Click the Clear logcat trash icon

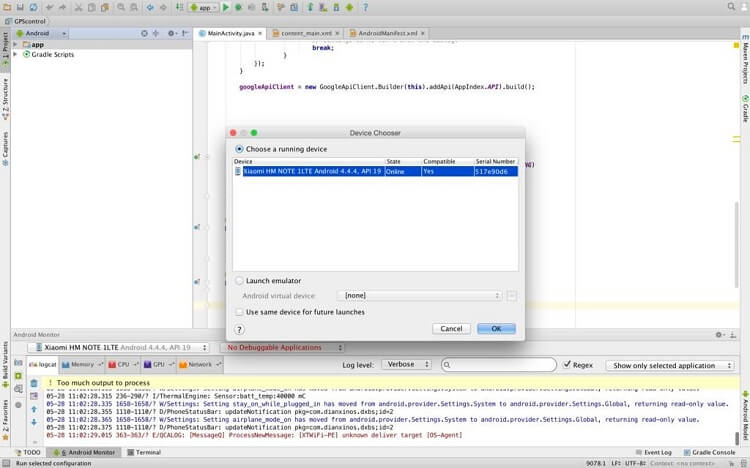(34, 383)
